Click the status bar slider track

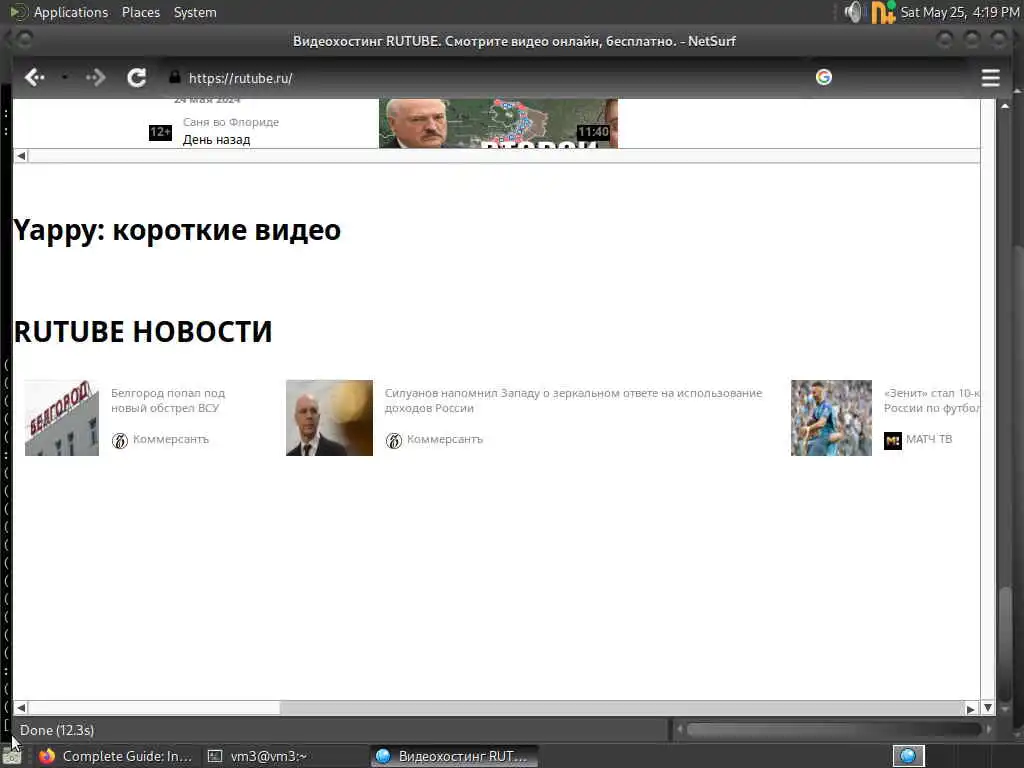point(834,729)
